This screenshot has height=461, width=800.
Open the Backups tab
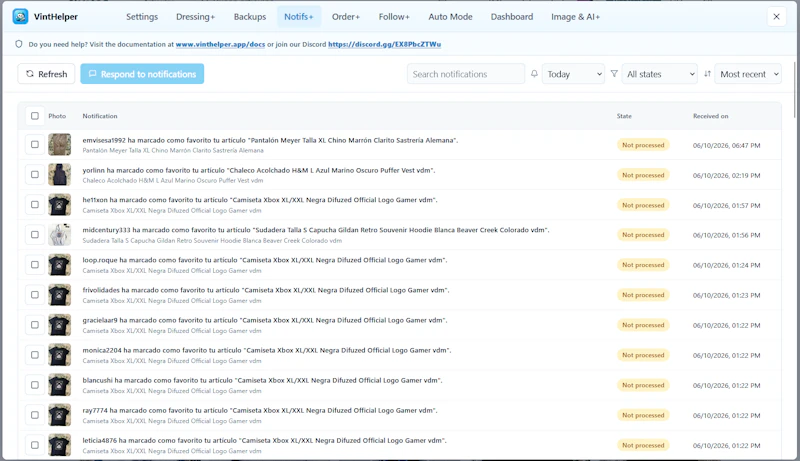[250, 16]
